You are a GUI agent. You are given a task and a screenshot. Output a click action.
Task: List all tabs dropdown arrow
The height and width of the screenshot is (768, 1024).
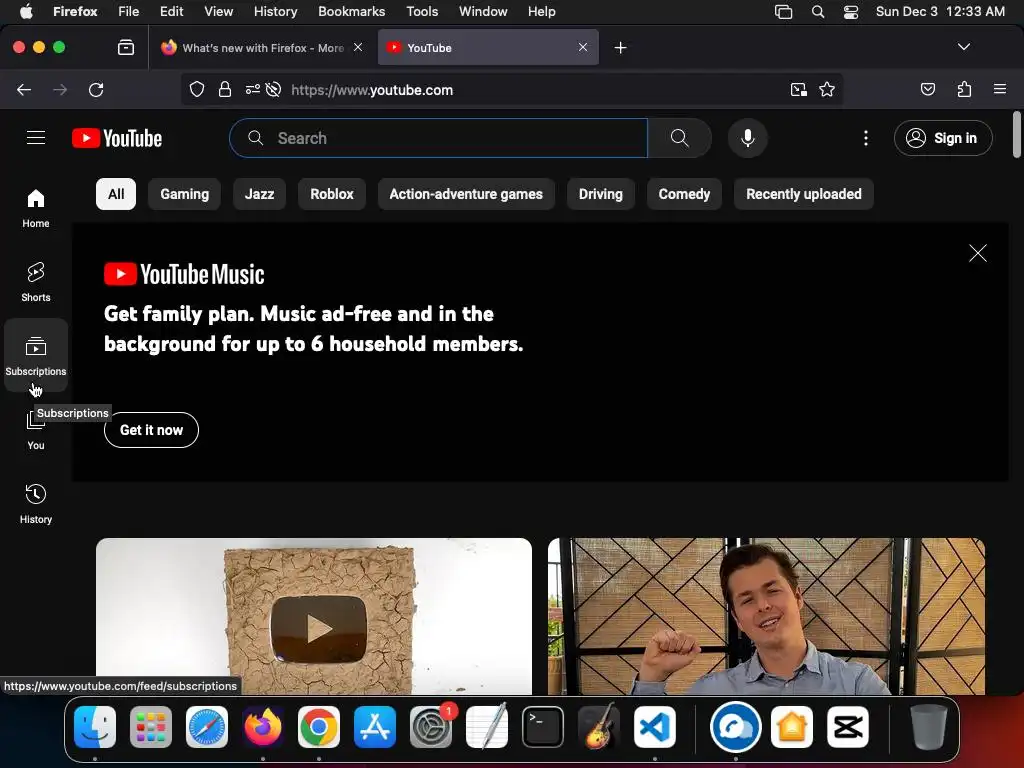tap(964, 47)
